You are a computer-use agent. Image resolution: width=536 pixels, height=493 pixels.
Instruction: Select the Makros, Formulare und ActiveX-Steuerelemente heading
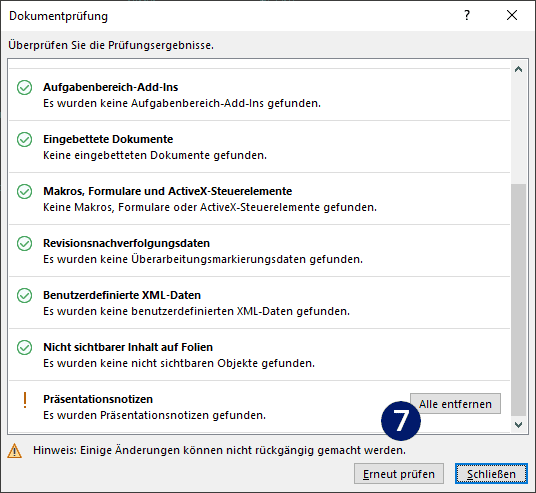pos(168,191)
